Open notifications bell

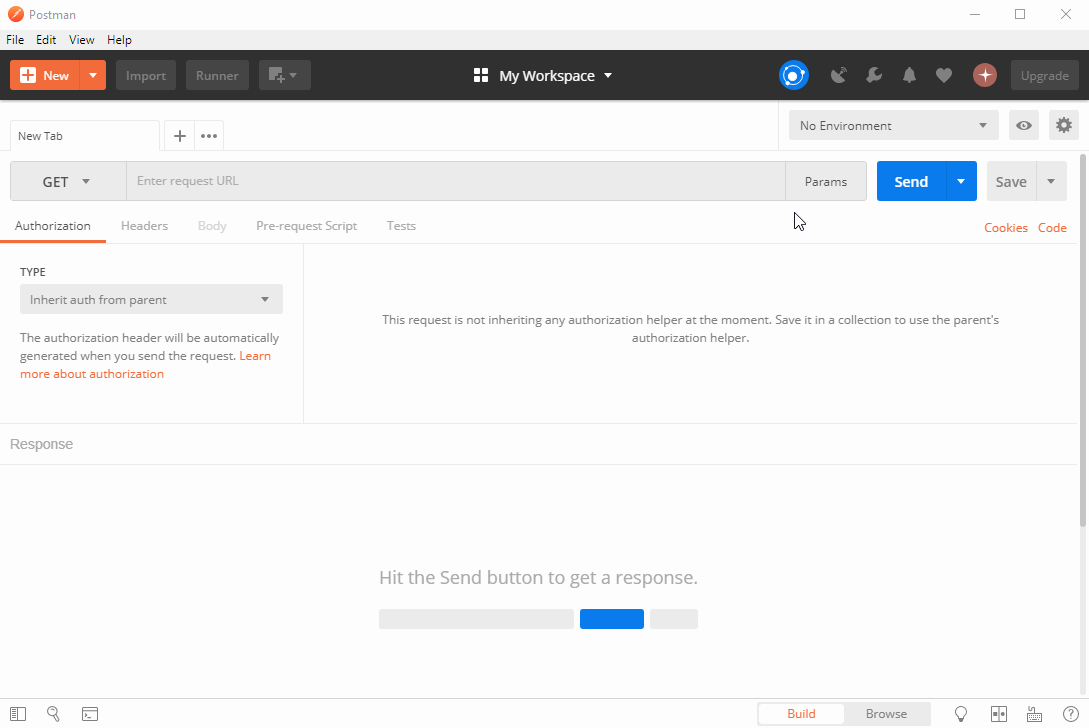coord(909,75)
